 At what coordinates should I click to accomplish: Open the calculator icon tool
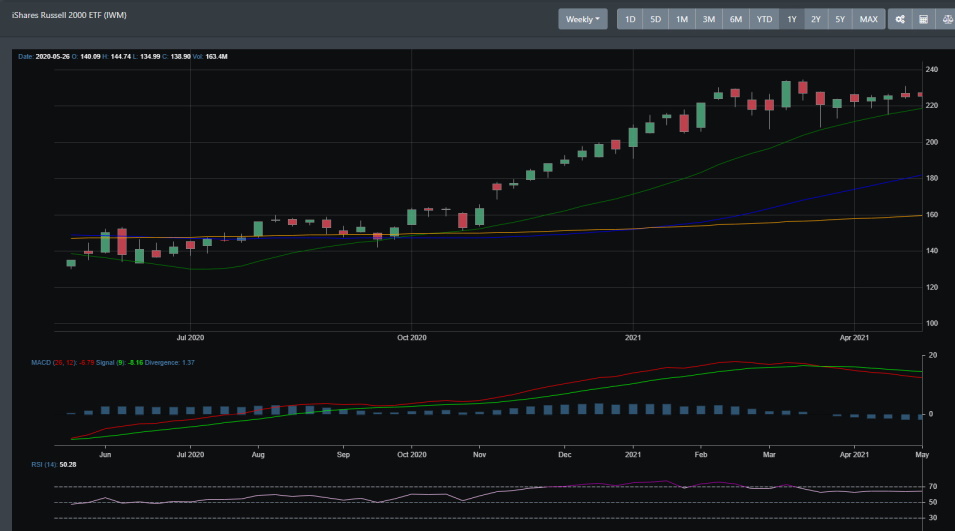[x=923, y=19]
